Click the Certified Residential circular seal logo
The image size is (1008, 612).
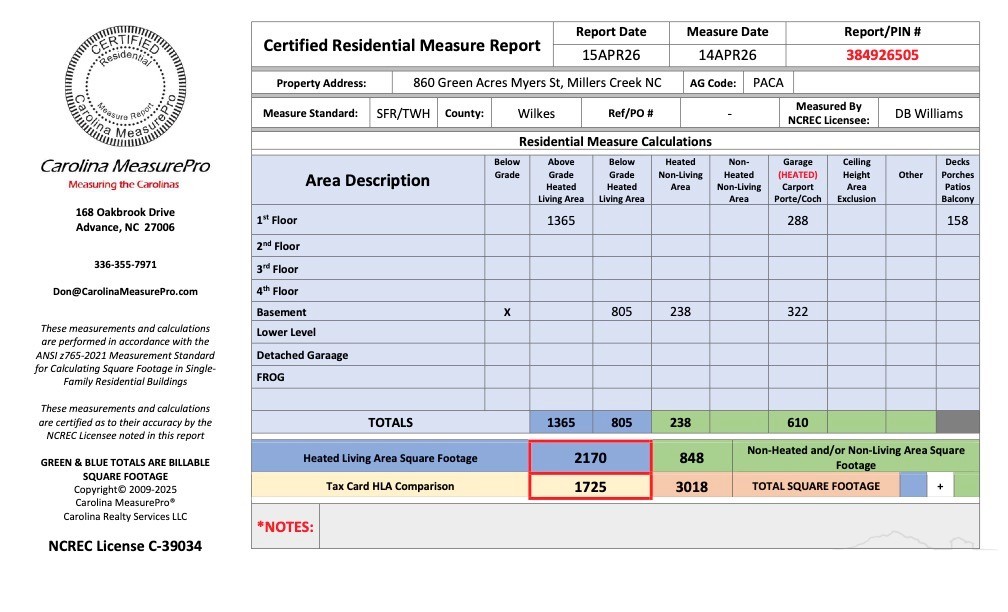pos(125,88)
